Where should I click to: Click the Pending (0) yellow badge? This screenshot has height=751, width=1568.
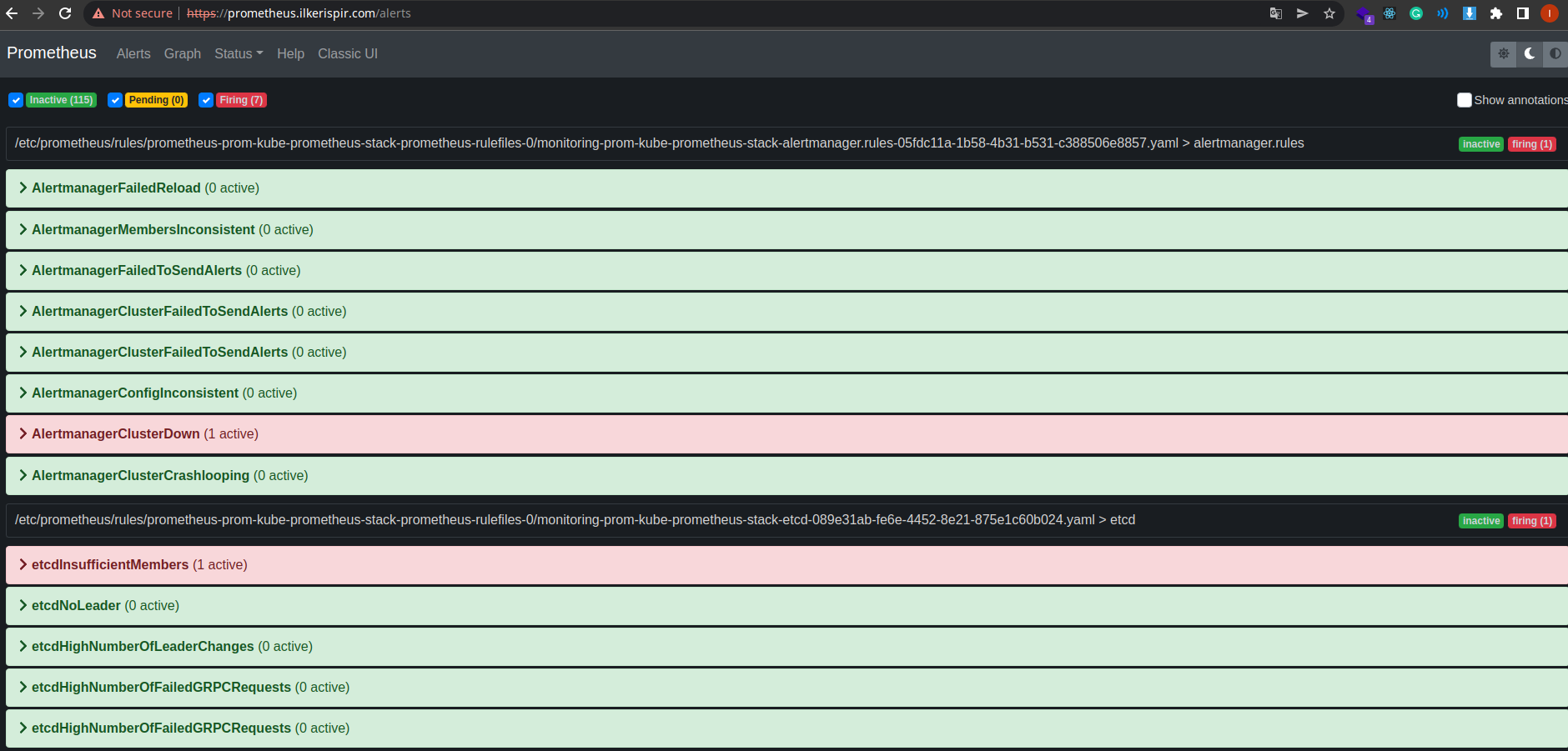click(x=157, y=100)
